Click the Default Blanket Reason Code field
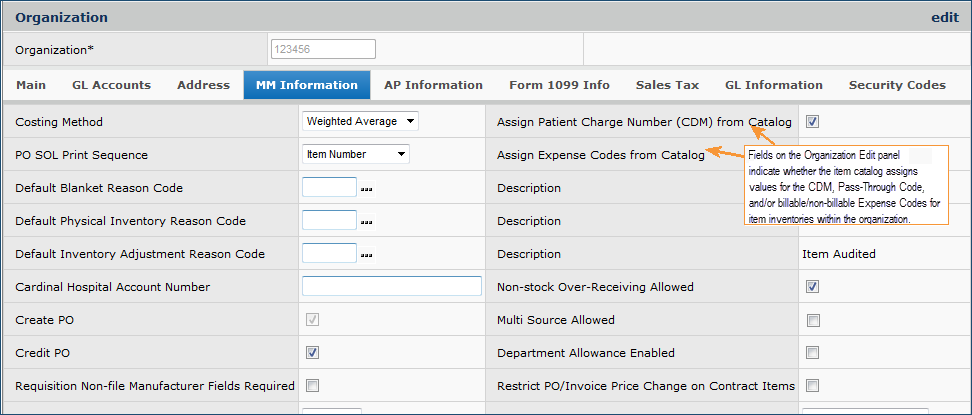972x415 pixels. 329,188
